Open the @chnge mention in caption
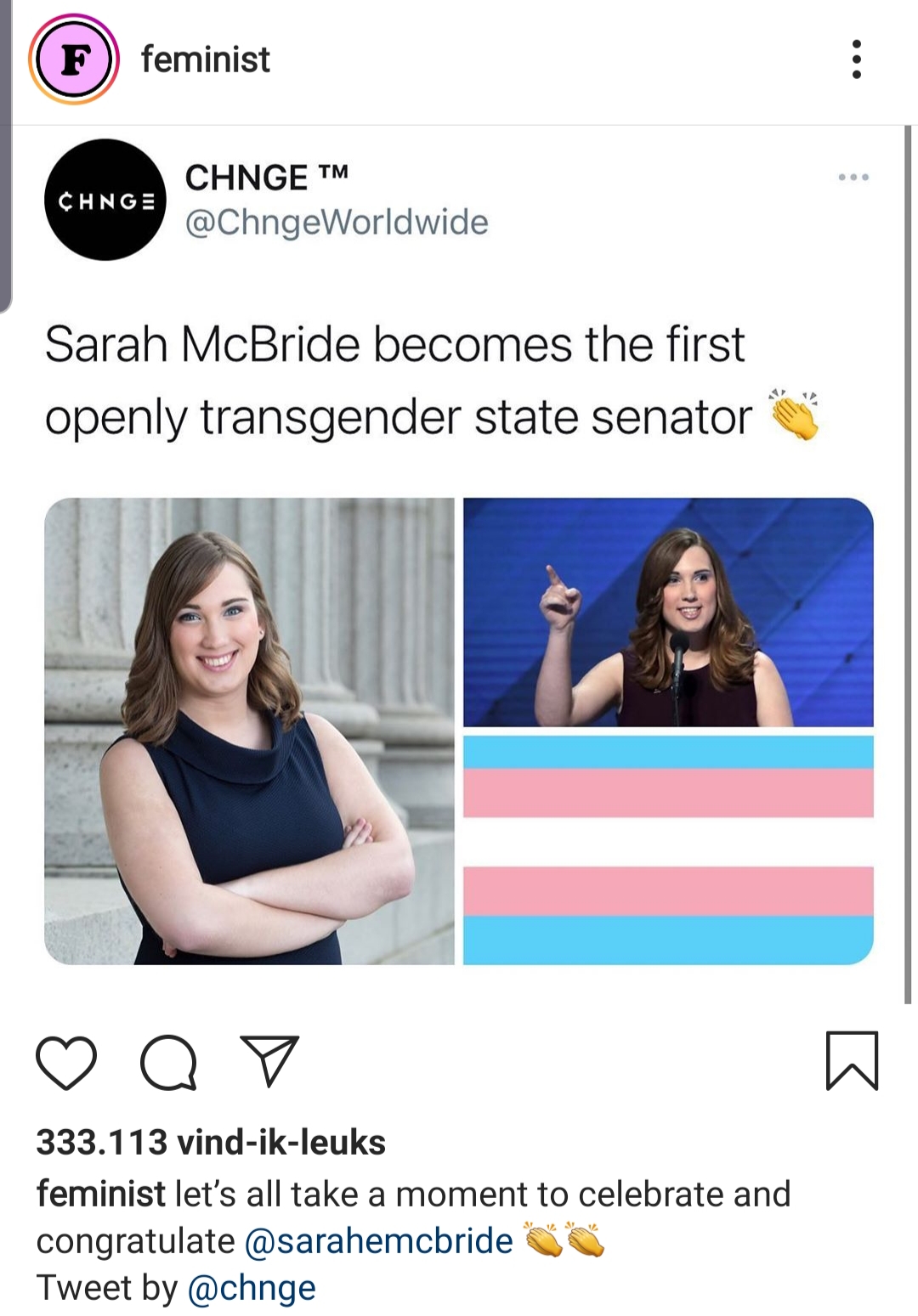Screen dimensions: 918x1316 (x=251, y=1288)
